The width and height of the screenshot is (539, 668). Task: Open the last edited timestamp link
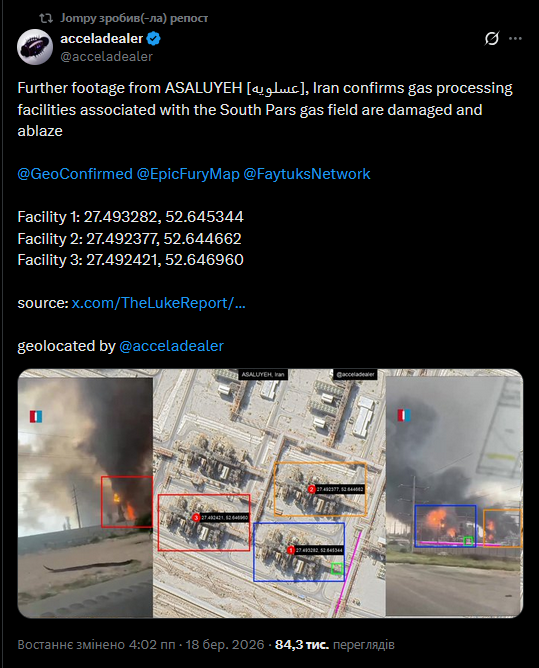click(x=141, y=645)
